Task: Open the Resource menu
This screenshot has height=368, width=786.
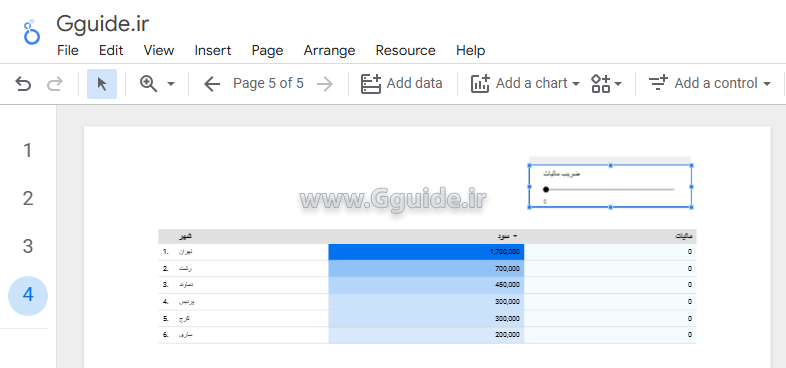Action: [406, 51]
